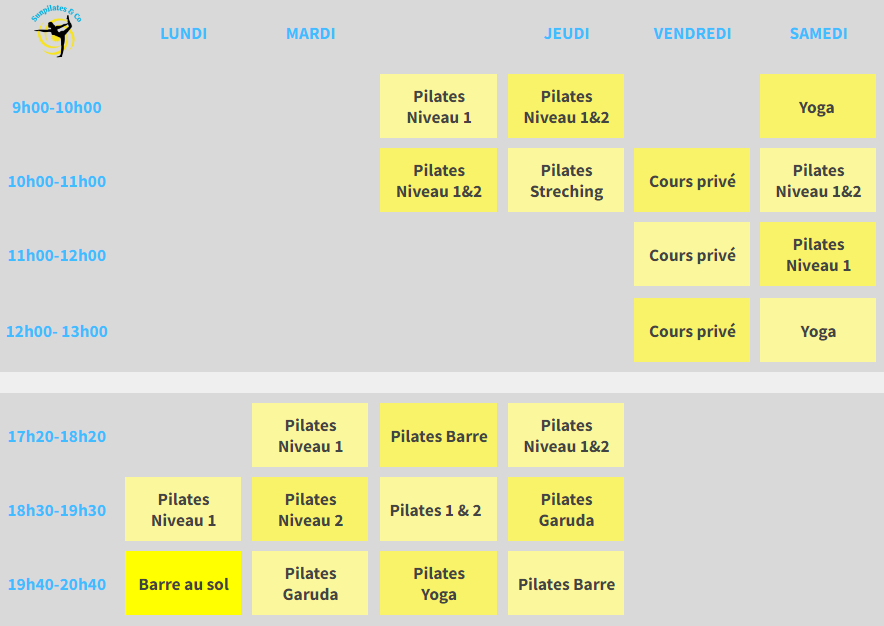Click the Pilates Yoga class at 19h40
The width and height of the screenshot is (884, 626).
coord(438,583)
